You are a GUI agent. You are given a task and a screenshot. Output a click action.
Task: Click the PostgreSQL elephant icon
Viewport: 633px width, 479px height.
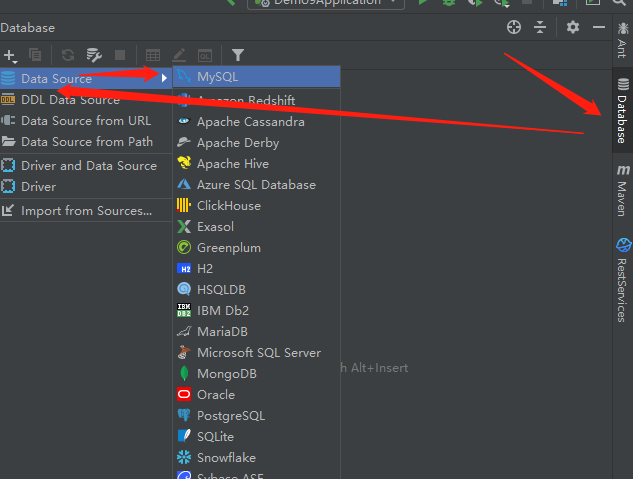pyautogui.click(x=184, y=415)
